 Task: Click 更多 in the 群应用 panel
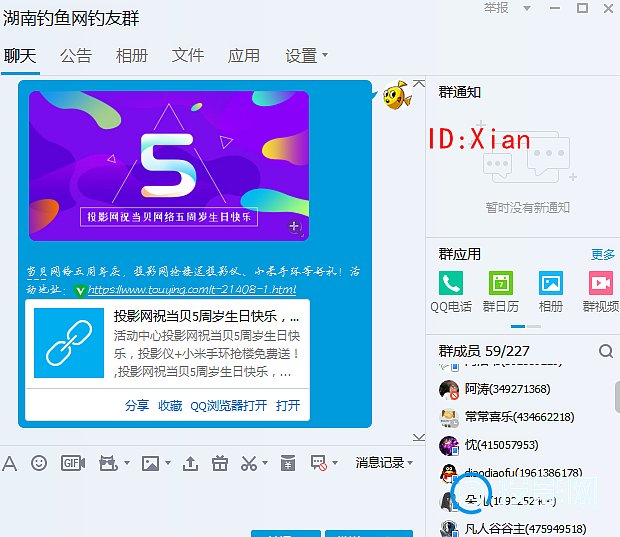pos(603,254)
